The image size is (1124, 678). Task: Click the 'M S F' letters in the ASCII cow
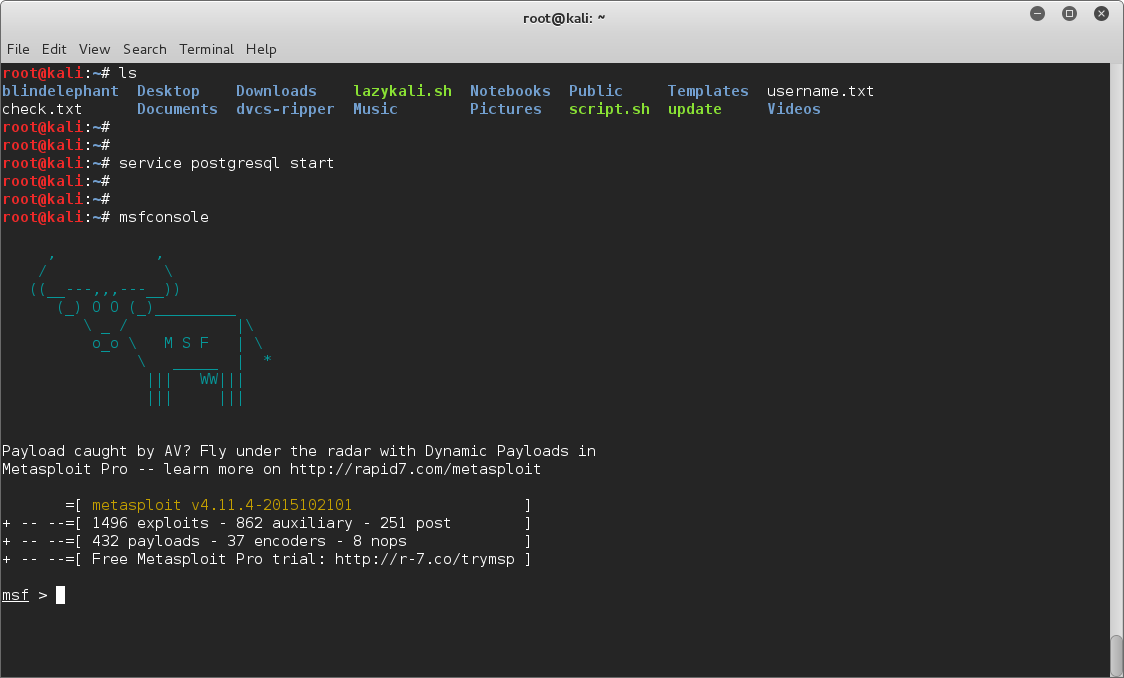(186, 343)
